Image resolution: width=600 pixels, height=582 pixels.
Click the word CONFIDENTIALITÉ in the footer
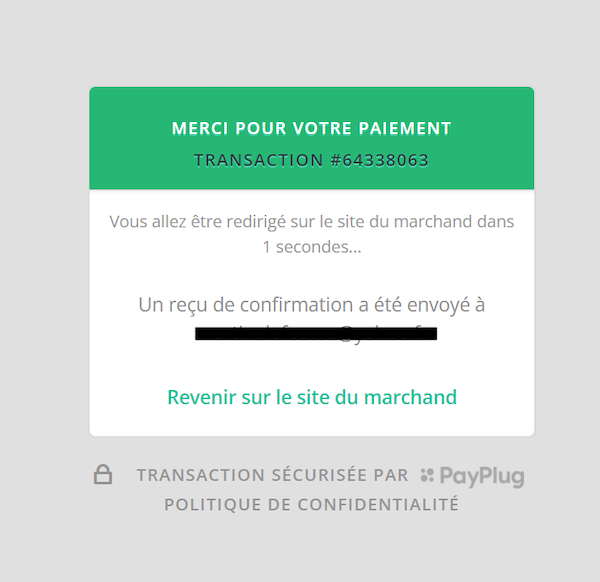point(378,504)
